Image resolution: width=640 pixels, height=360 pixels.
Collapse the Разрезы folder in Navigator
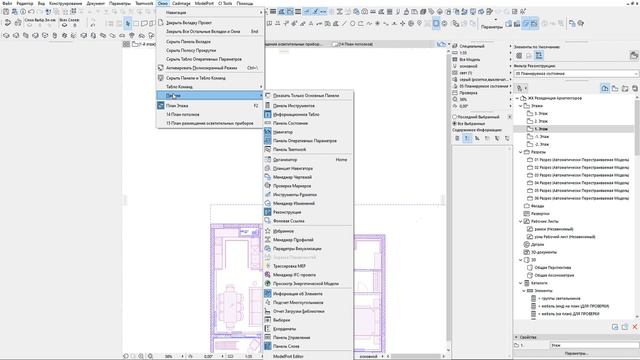coord(521,152)
